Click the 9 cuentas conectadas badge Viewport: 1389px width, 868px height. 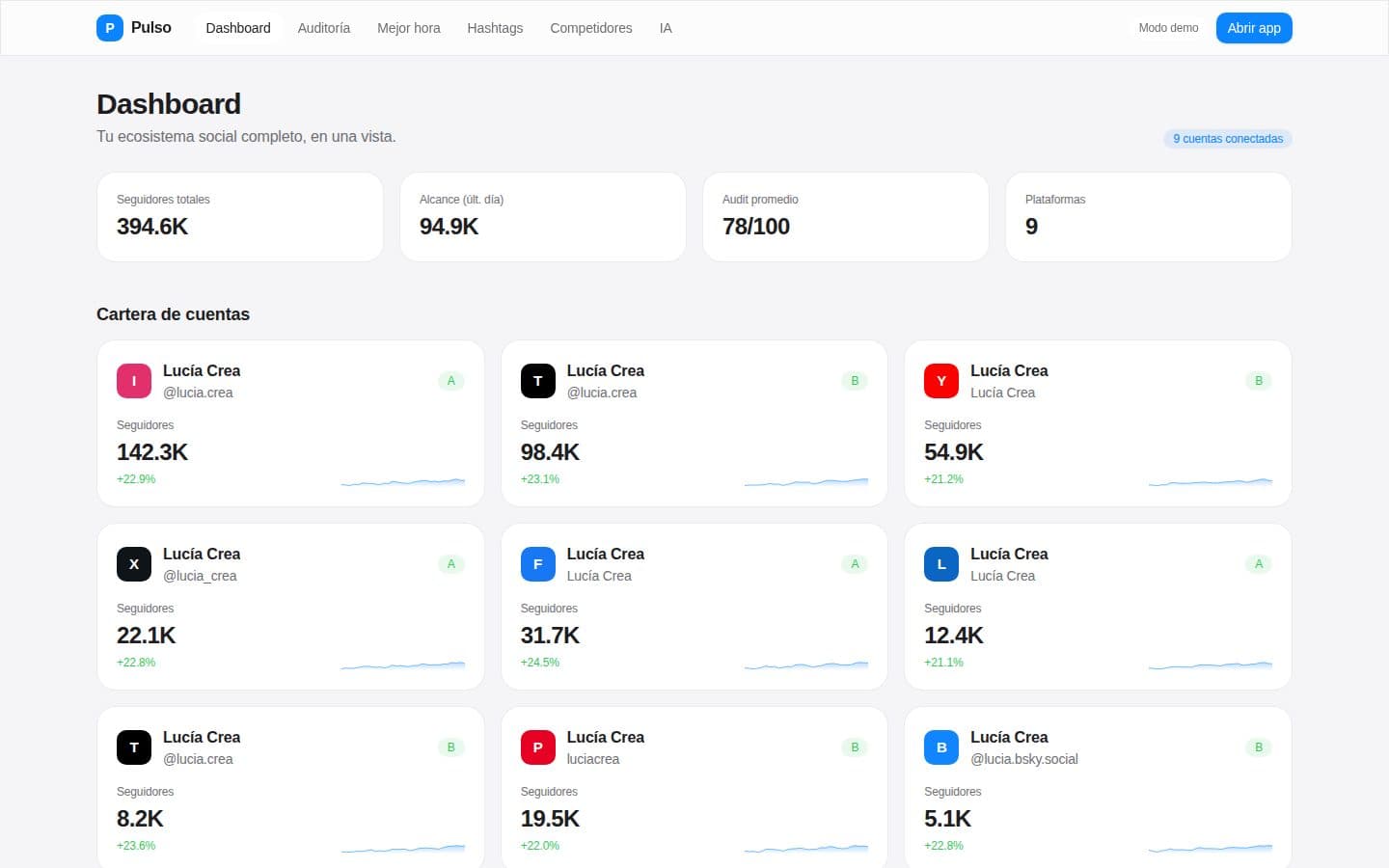click(1228, 139)
